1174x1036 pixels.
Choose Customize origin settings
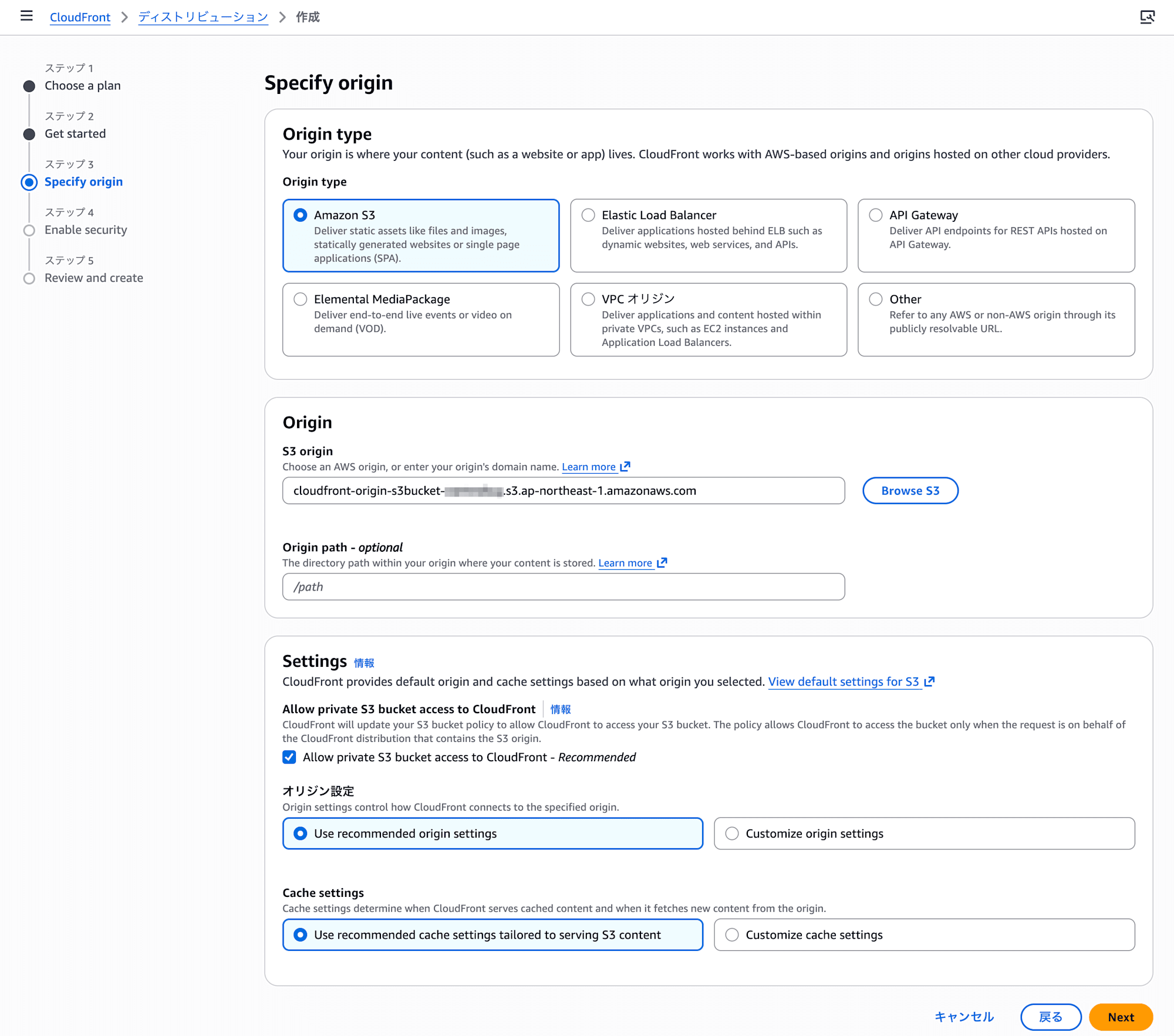click(x=925, y=833)
